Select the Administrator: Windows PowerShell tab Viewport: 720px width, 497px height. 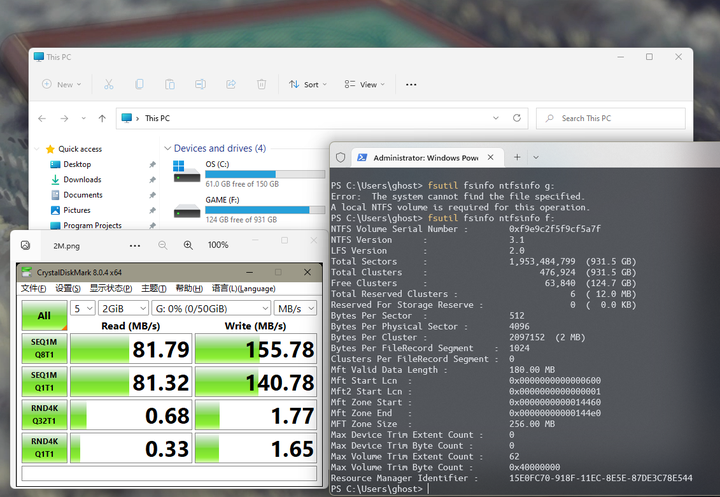pyautogui.click(x=425, y=158)
